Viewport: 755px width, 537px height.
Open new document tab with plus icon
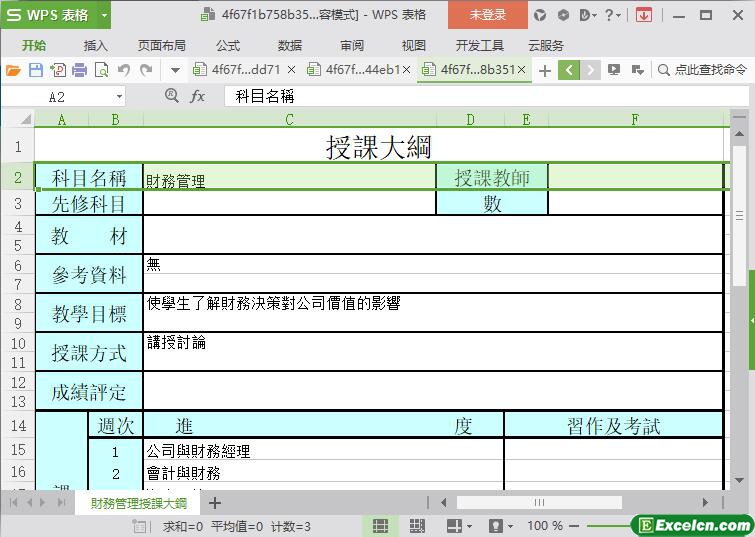544,70
